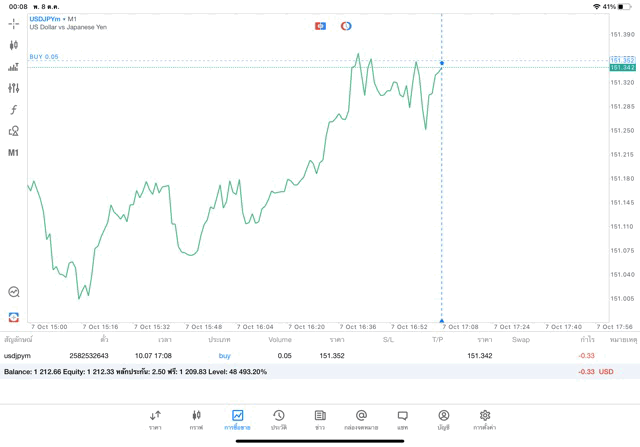Tap the function 'f' indicator icon
The height and width of the screenshot is (447, 640).
(14, 109)
